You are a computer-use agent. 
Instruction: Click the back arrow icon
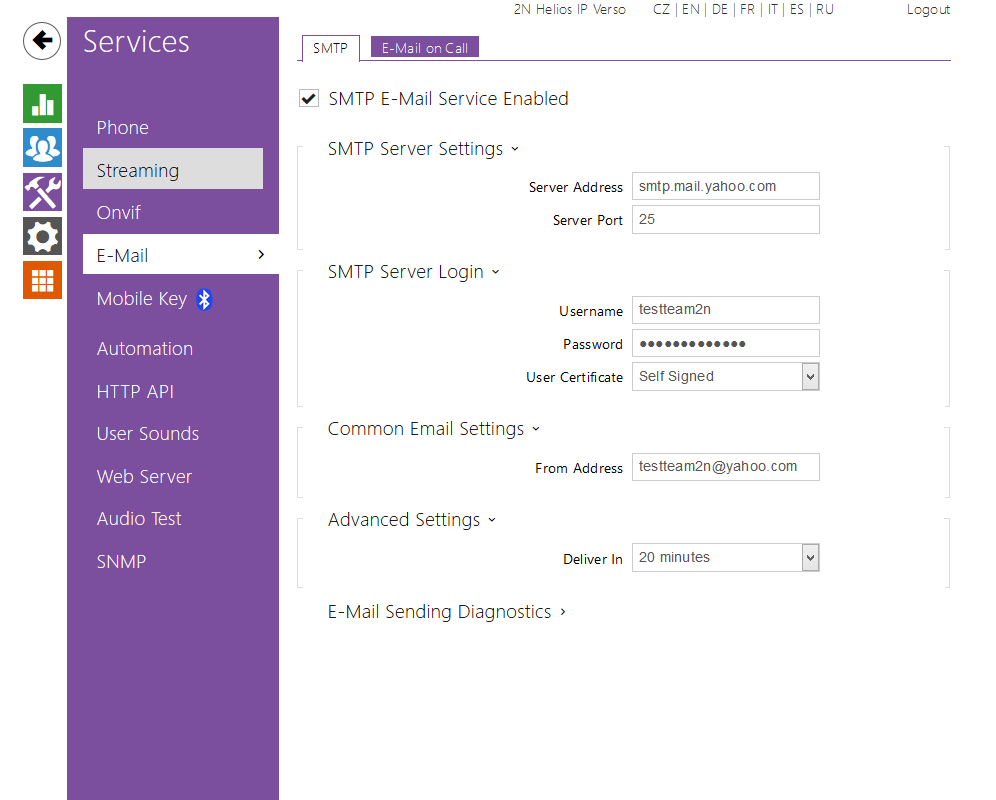(41, 41)
